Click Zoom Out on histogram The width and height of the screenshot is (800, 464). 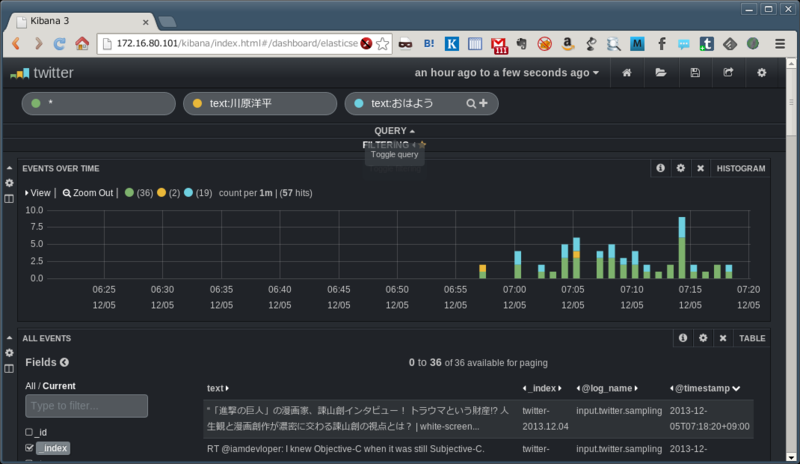point(88,193)
